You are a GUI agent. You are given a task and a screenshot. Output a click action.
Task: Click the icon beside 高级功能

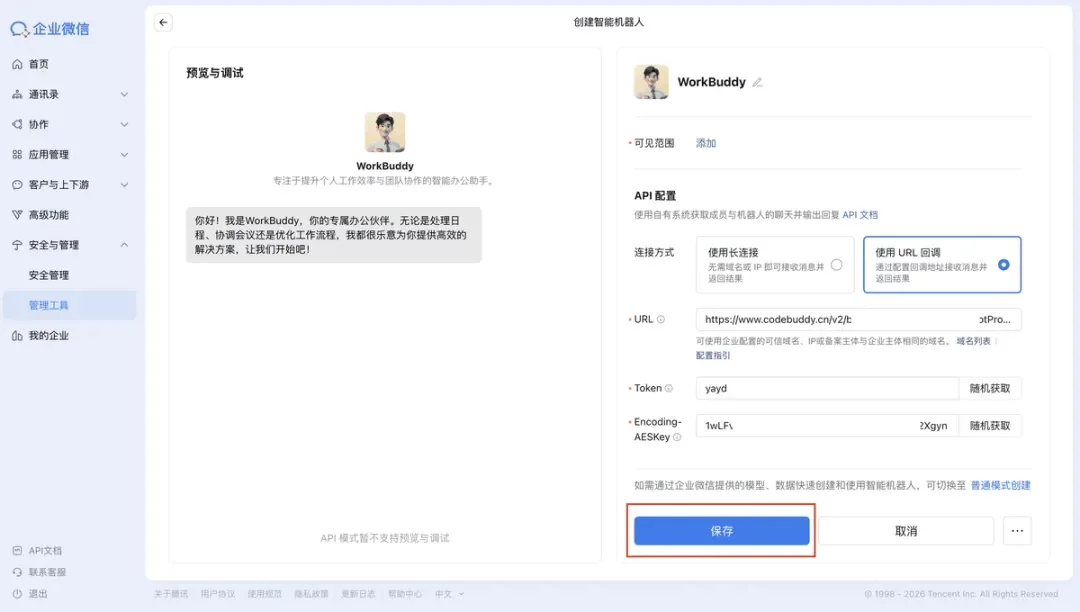(17, 215)
